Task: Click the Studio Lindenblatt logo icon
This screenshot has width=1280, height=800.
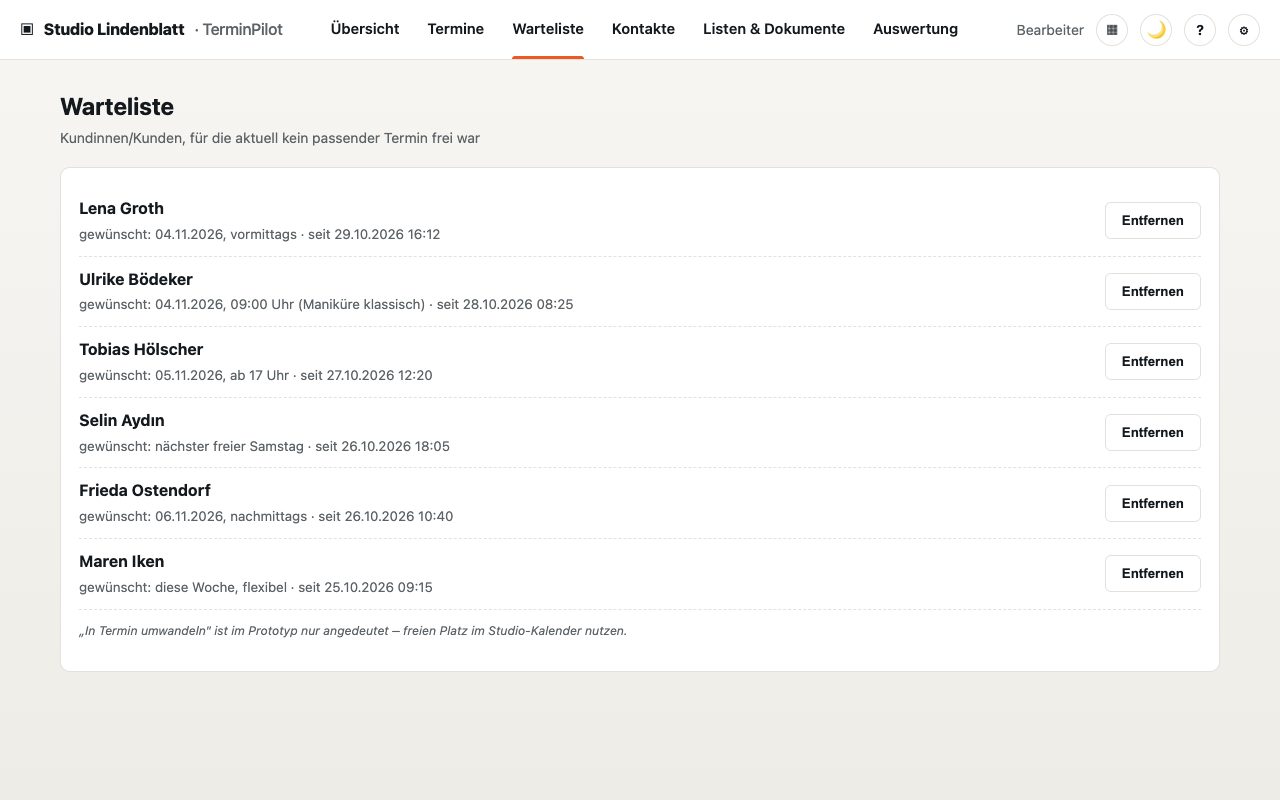Action: pos(27,29)
